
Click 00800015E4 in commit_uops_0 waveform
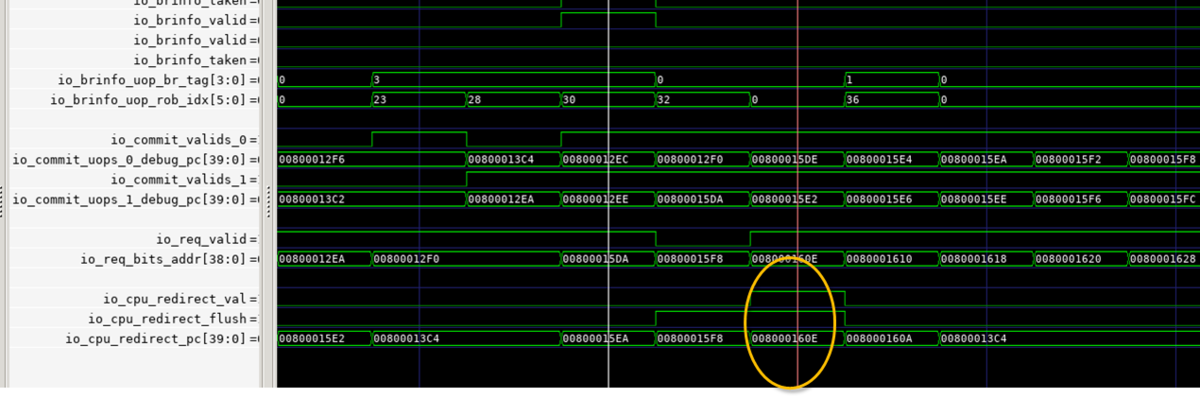tap(880, 159)
